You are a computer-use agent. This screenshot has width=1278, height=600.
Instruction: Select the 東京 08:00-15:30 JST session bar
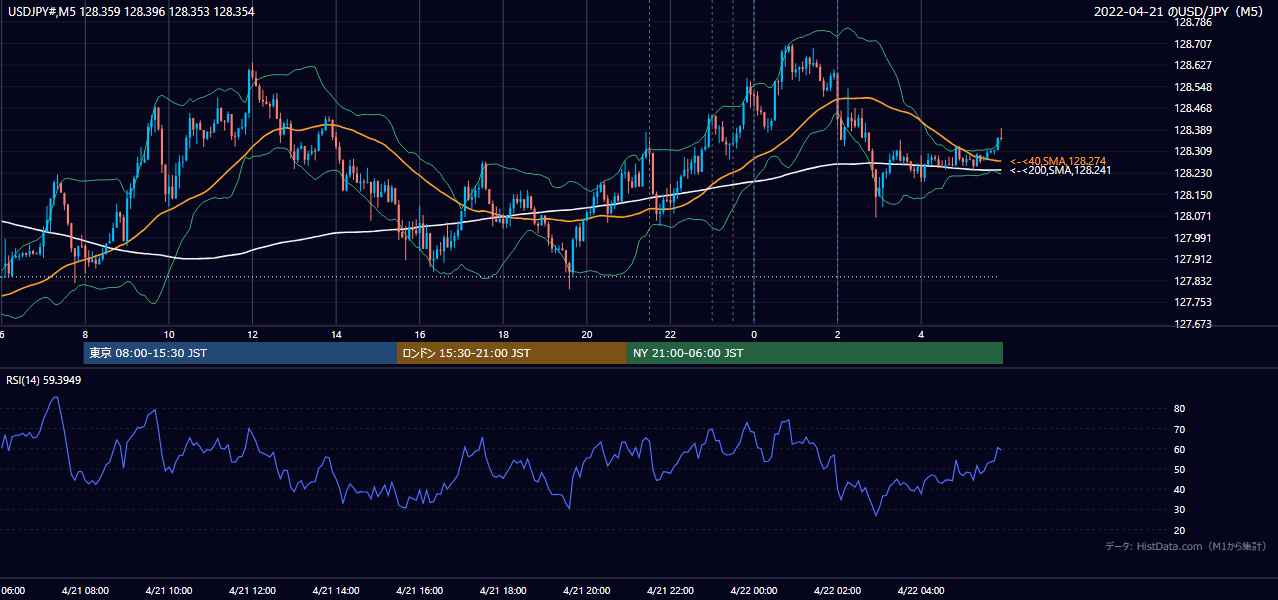[x=240, y=353]
